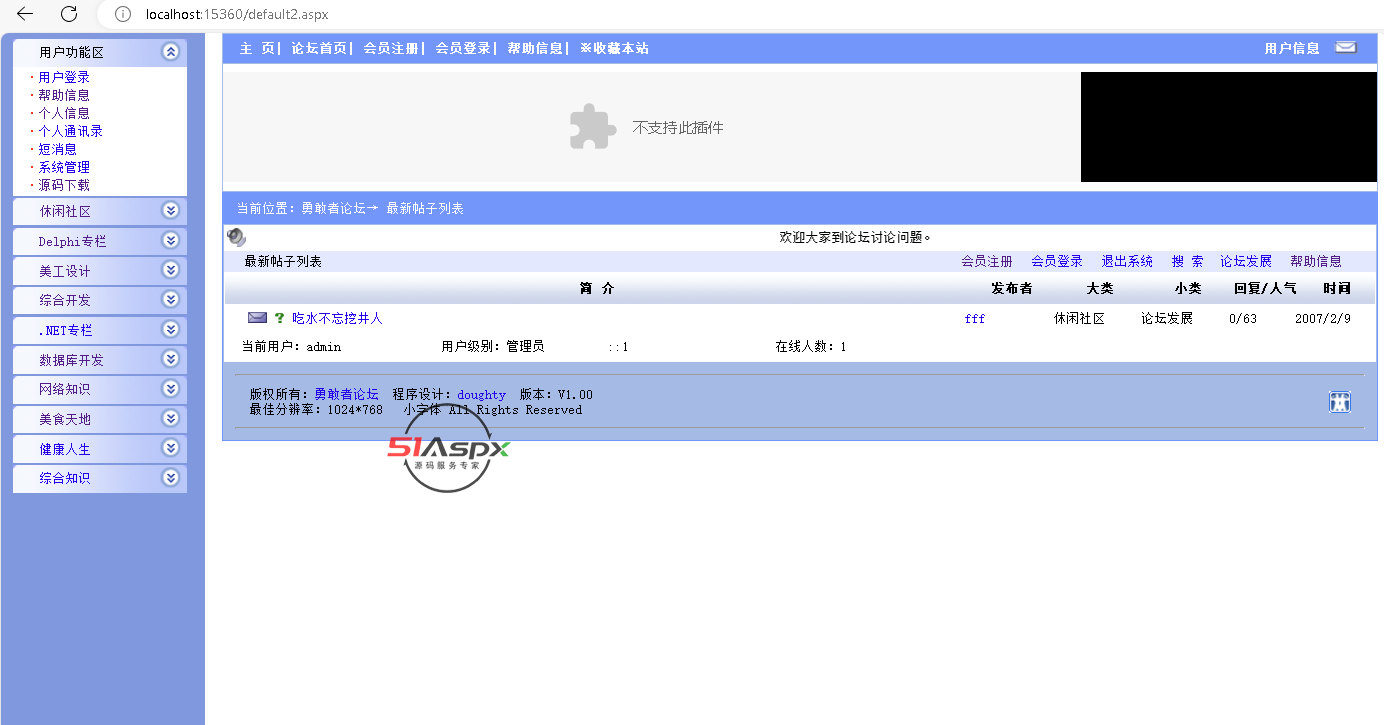
Task: Expand the 综合知识 section
Action: pyautogui.click(x=171, y=478)
